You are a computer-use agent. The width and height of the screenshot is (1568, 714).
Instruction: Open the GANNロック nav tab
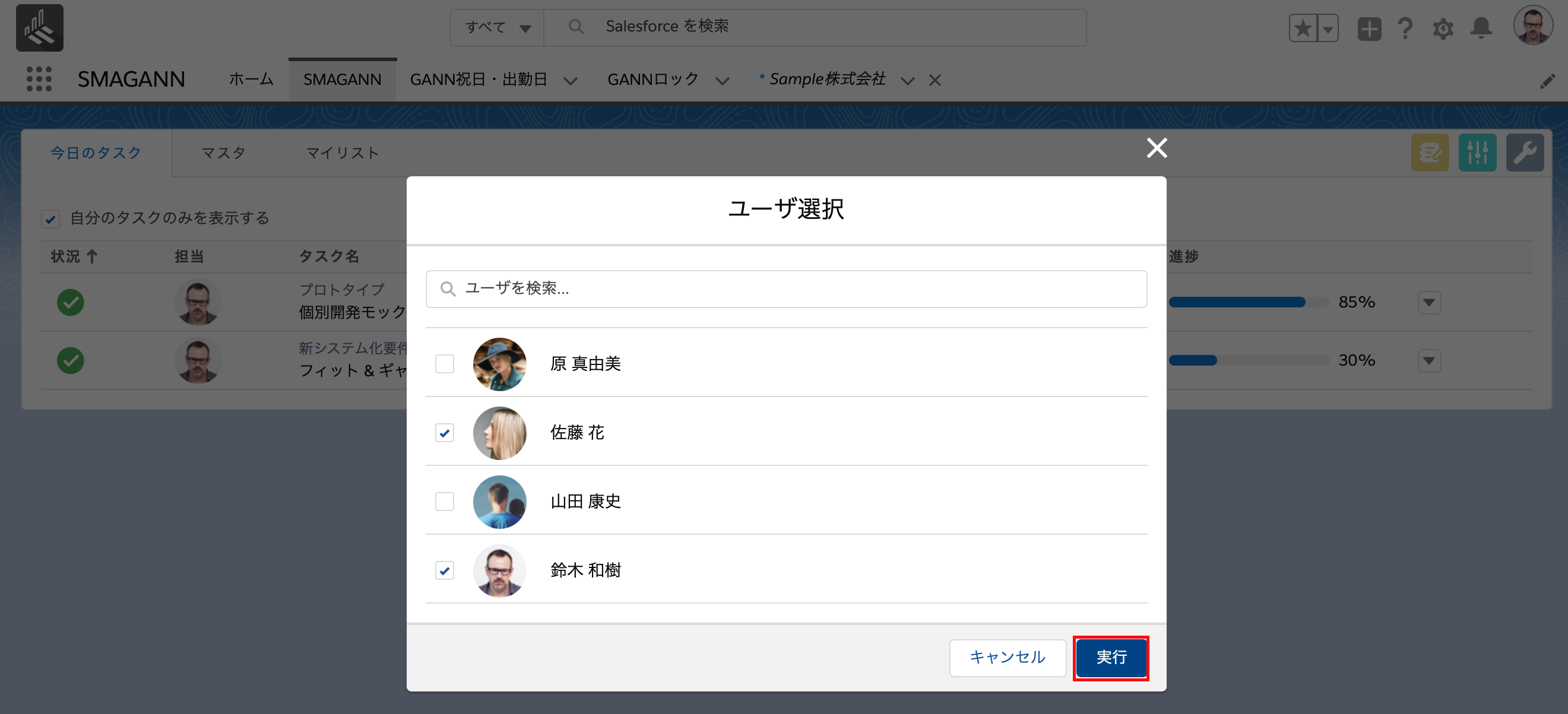tap(653, 79)
